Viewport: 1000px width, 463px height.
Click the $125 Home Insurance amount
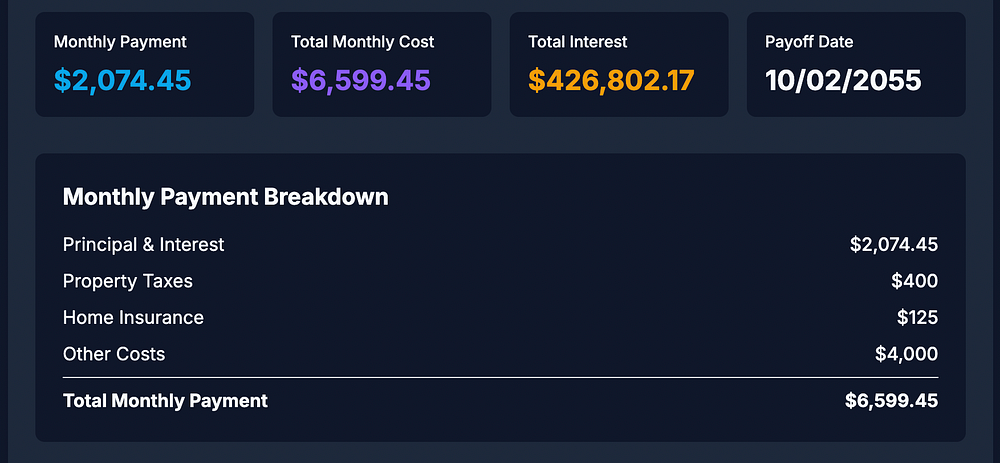917,318
